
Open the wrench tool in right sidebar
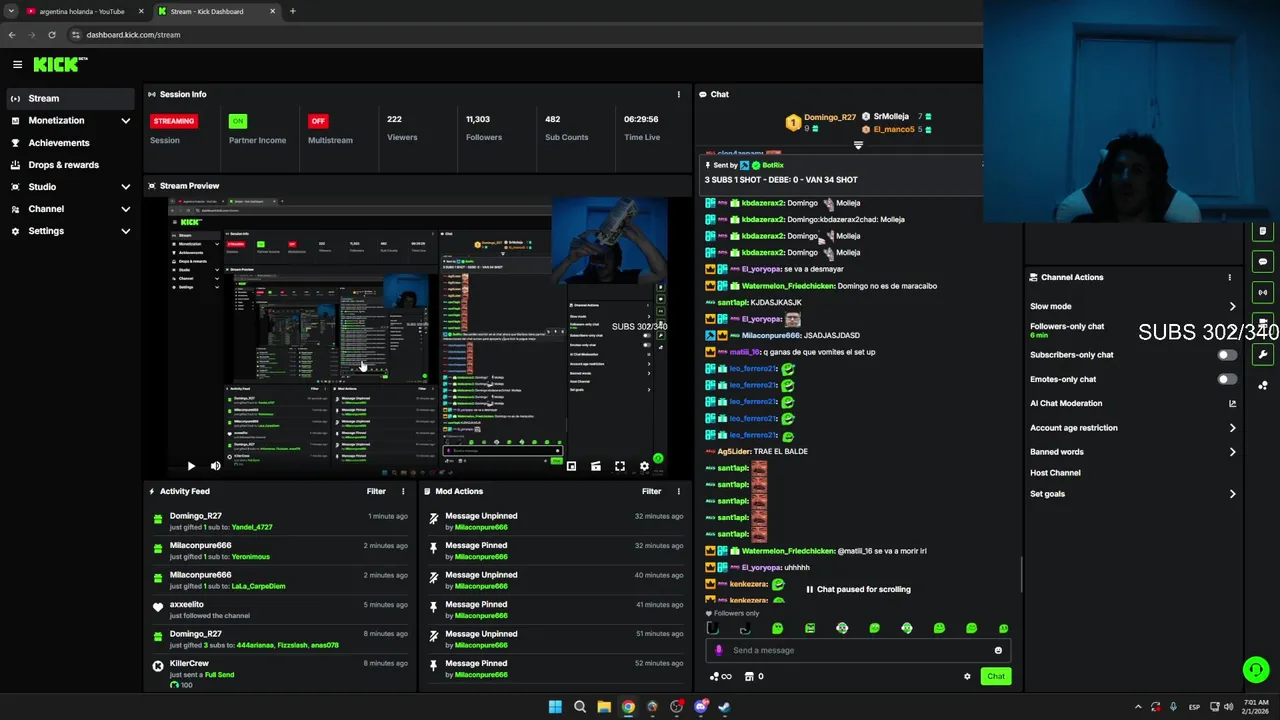pos(1263,354)
